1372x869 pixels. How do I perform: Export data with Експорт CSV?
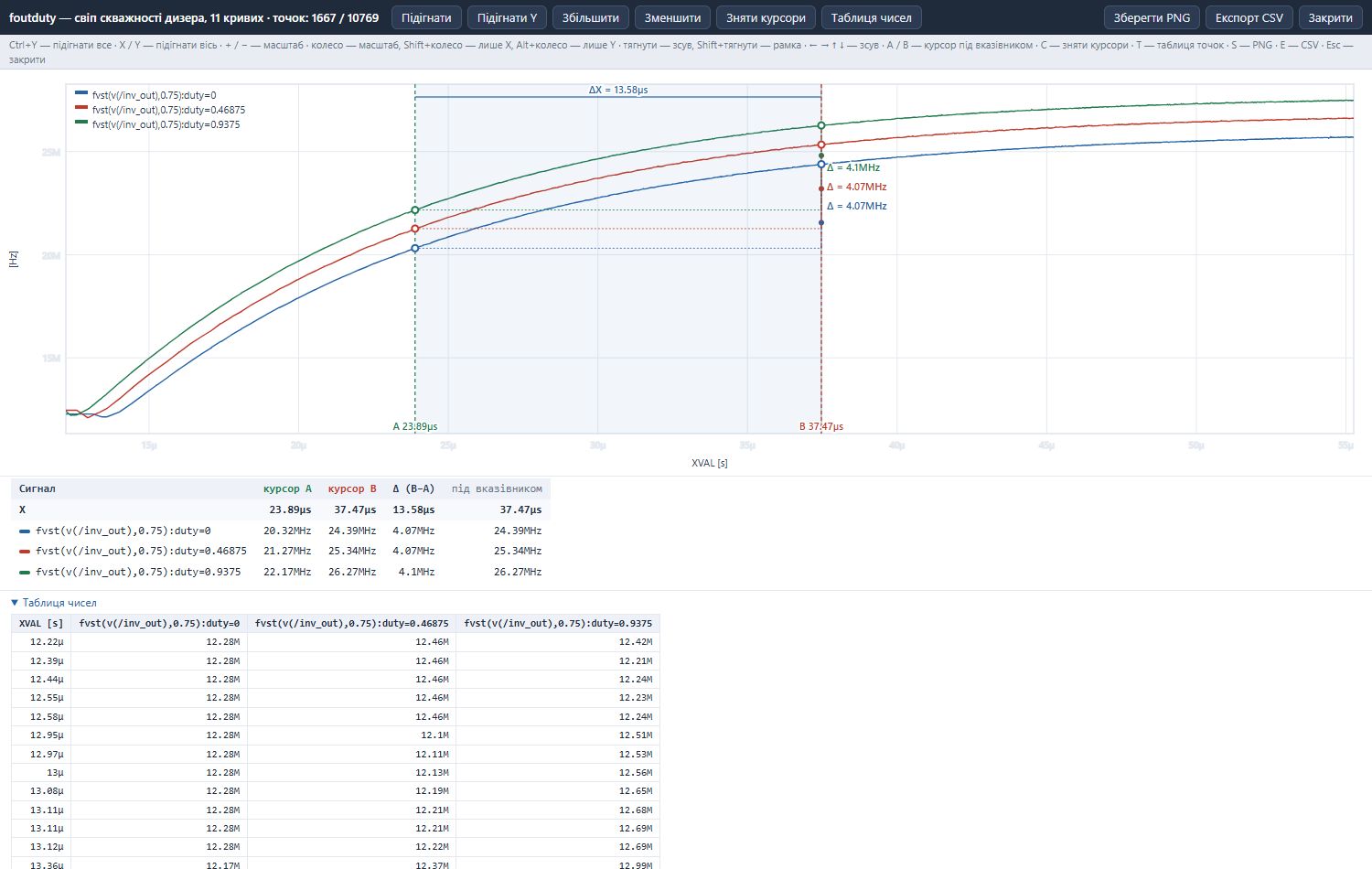1249,17
